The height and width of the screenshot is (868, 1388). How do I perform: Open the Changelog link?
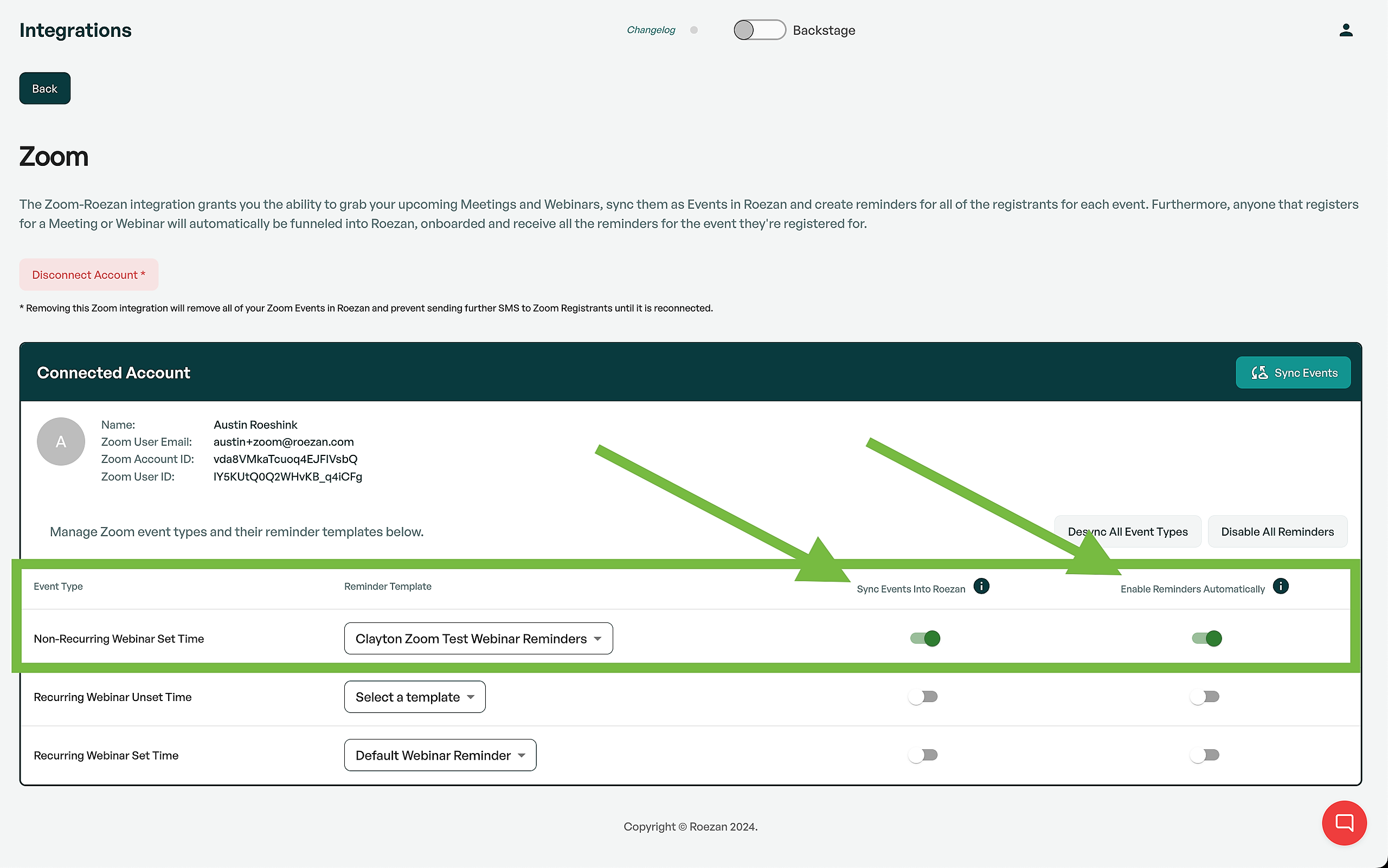[651, 30]
